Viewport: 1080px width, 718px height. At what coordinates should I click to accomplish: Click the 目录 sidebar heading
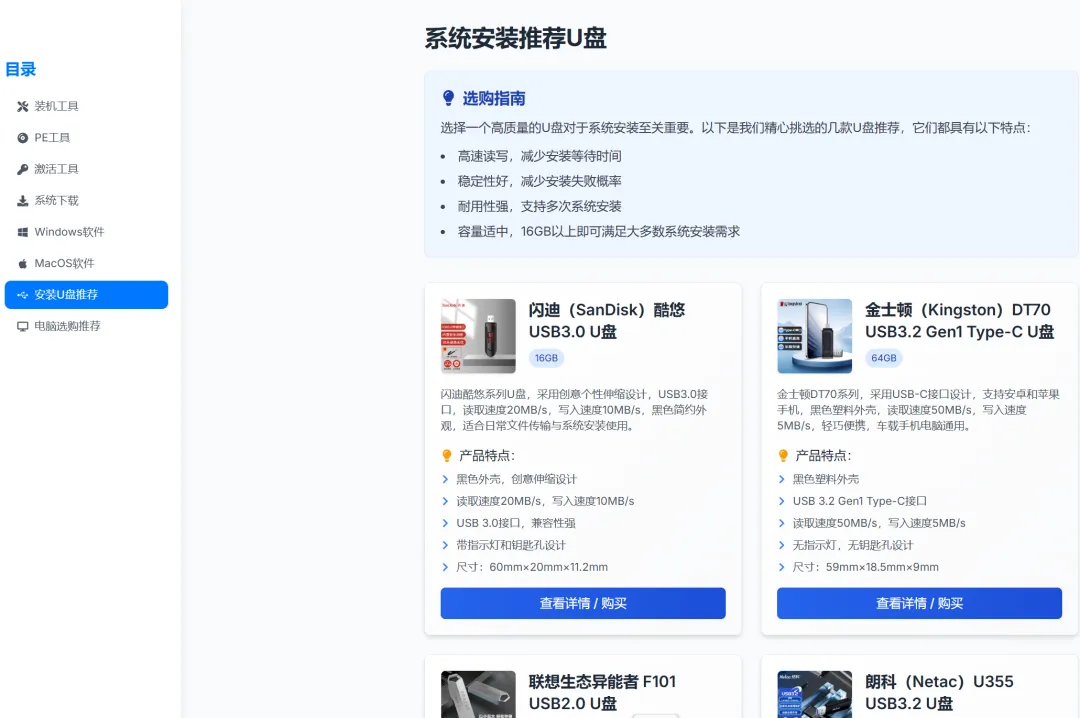point(21,69)
